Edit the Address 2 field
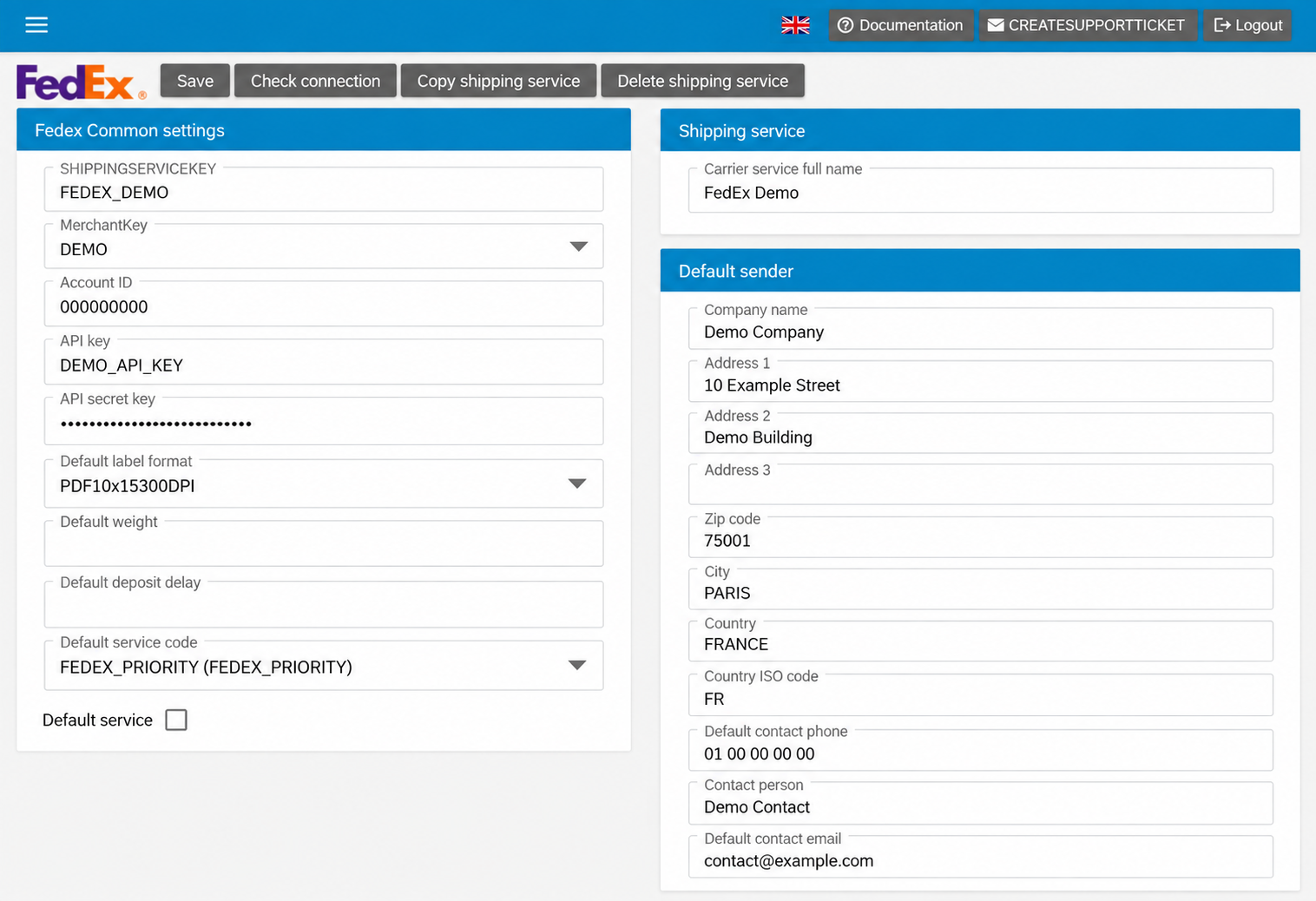The width and height of the screenshot is (1316, 901). coord(981,434)
